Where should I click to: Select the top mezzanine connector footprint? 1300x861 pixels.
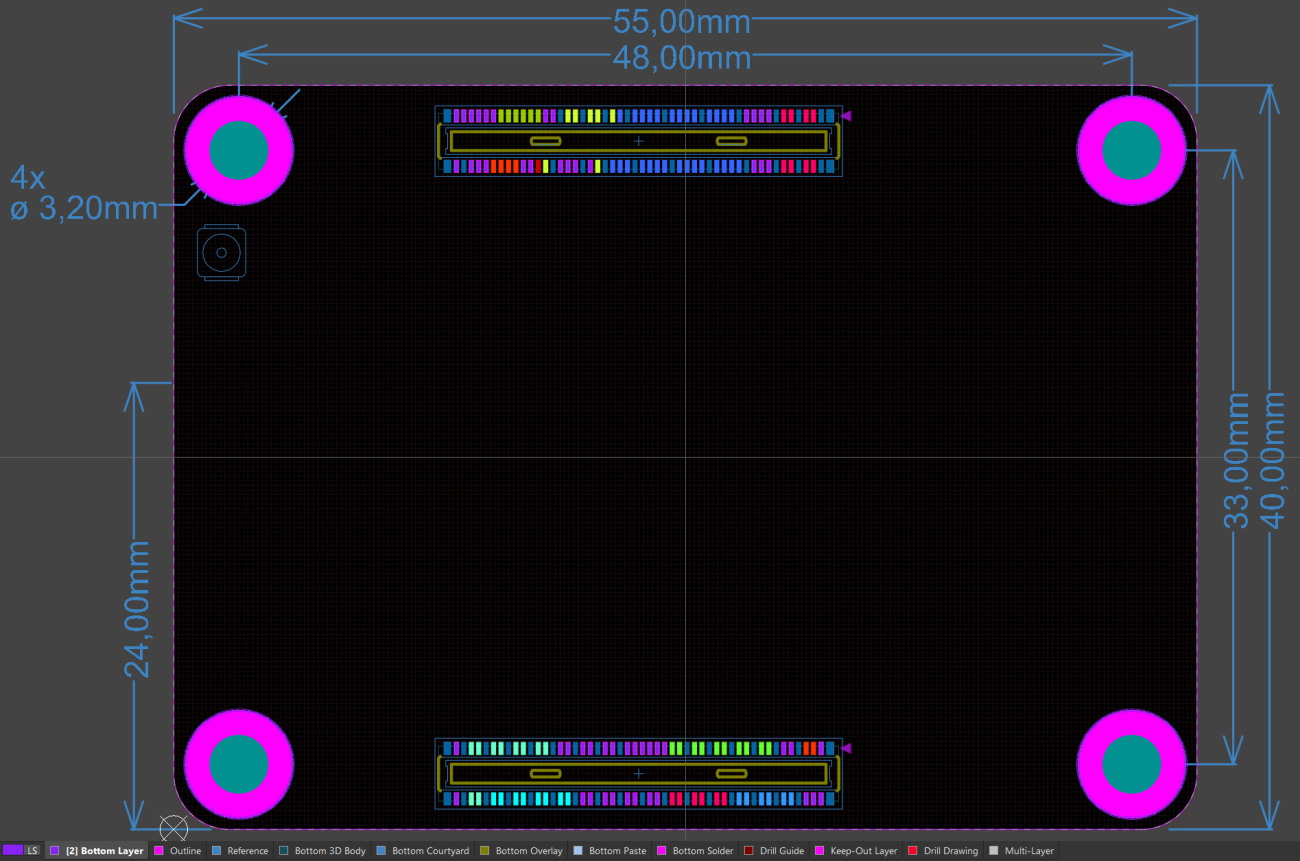click(x=638, y=141)
